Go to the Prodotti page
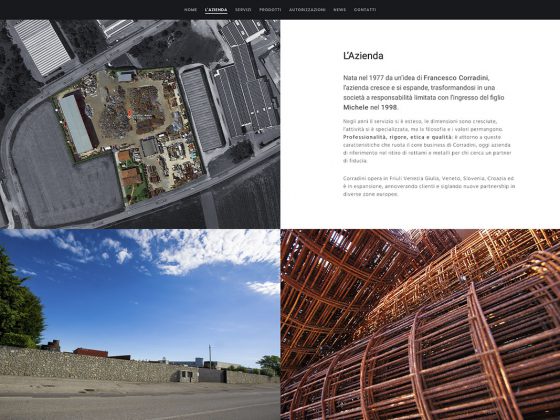Image resolution: width=560 pixels, height=420 pixels. coord(270,10)
